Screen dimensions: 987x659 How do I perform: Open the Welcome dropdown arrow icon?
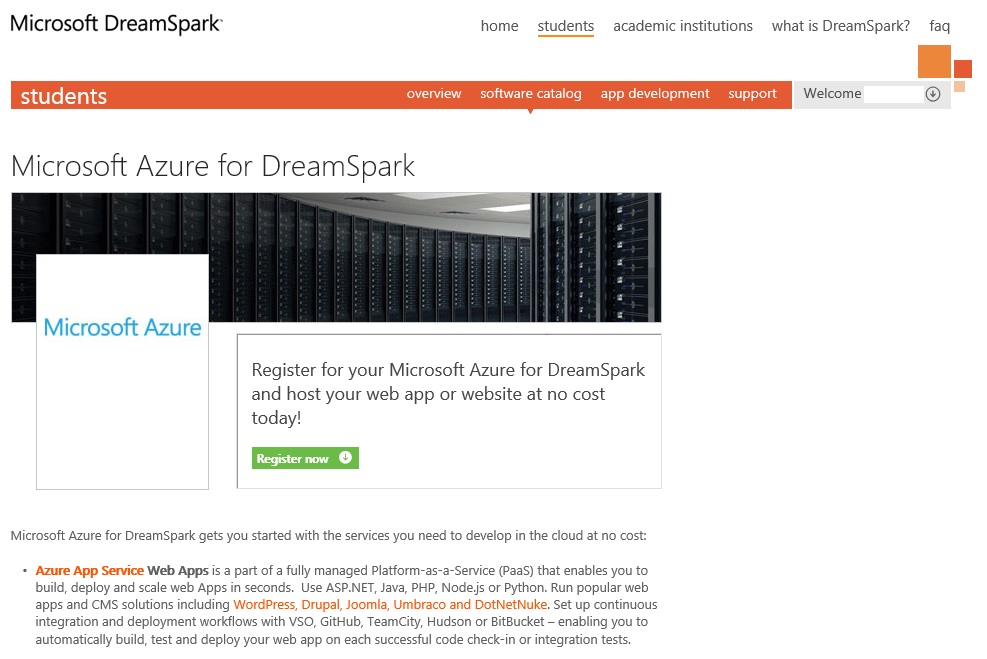[933, 94]
